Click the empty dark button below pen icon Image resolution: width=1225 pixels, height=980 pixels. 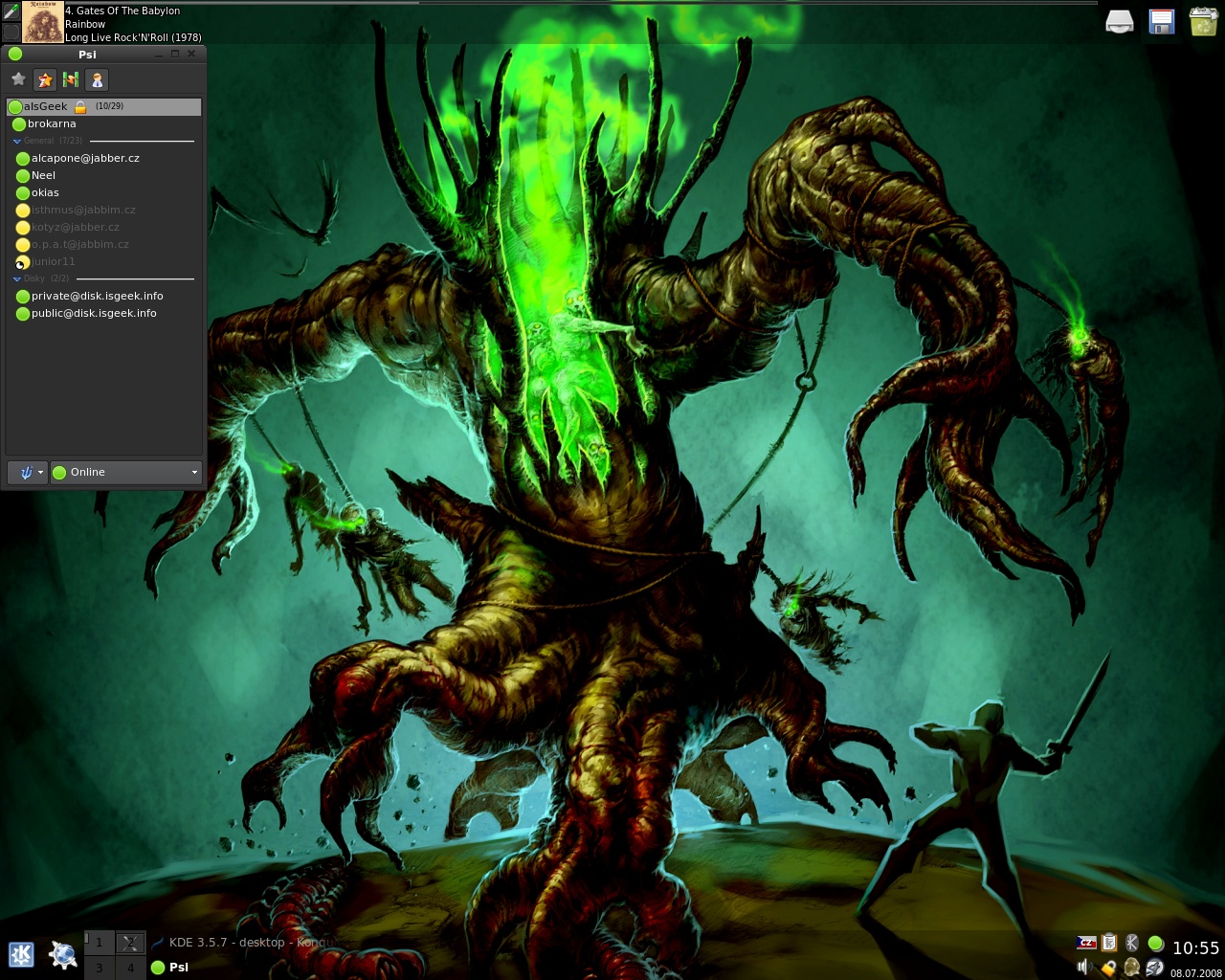(x=11, y=33)
